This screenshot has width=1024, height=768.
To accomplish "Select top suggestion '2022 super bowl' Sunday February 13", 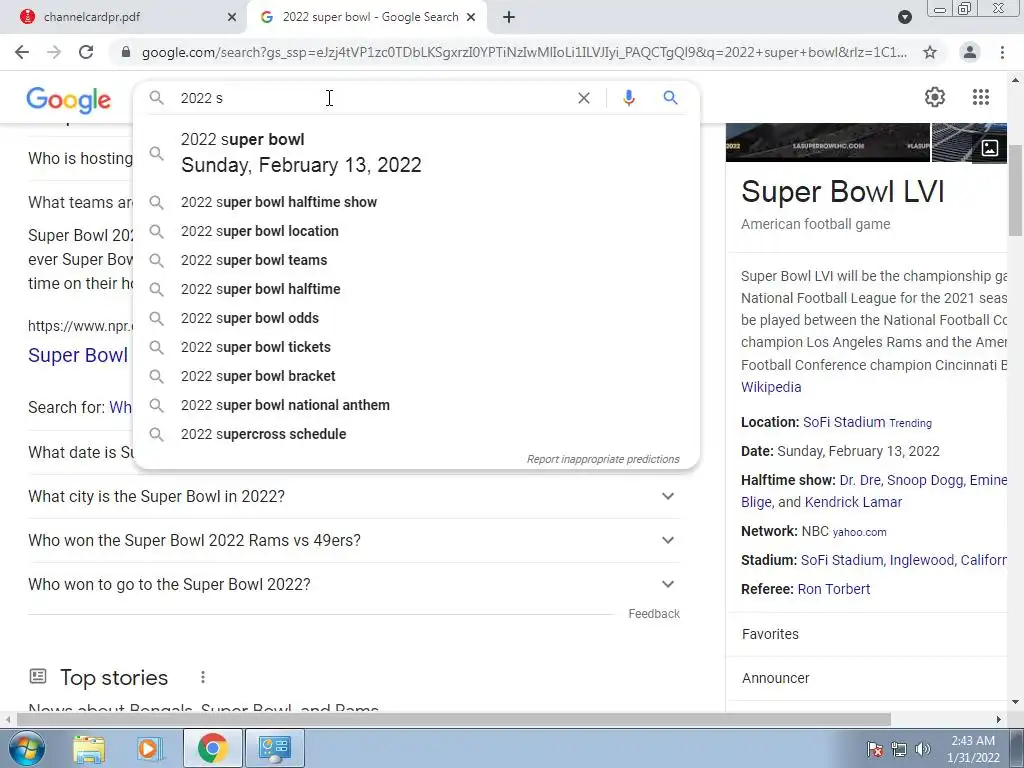I will pyautogui.click(x=417, y=153).
